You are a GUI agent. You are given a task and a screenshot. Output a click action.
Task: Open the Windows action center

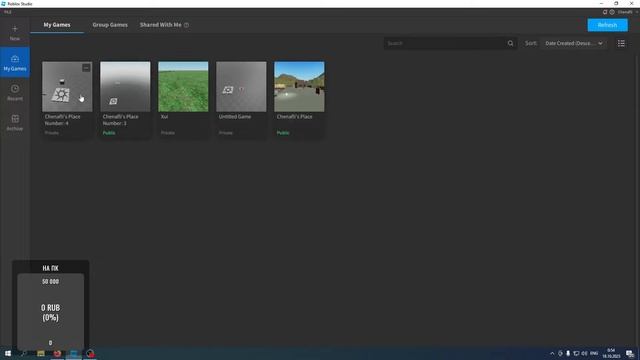click(x=630, y=353)
